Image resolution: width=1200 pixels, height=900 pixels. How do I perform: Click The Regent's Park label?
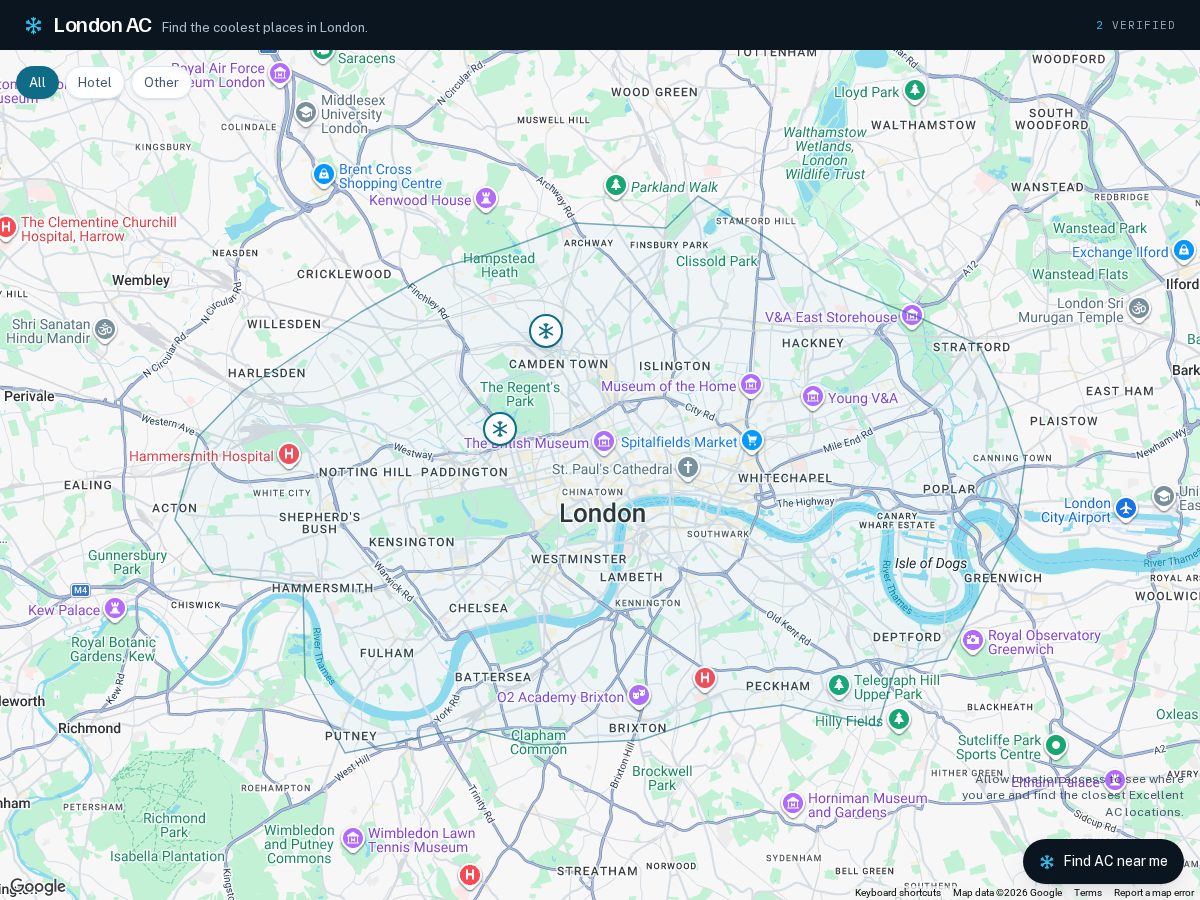(520, 394)
